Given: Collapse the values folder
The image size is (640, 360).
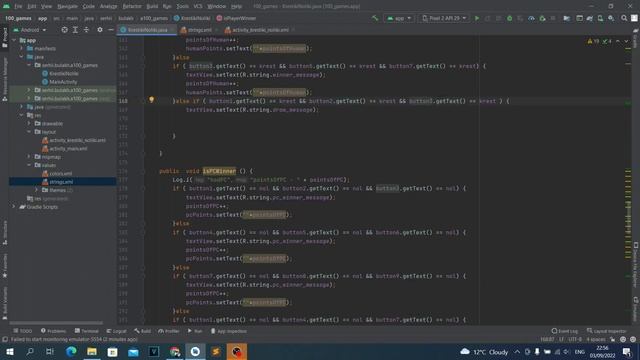Looking at the screenshot, I should (x=29, y=165).
